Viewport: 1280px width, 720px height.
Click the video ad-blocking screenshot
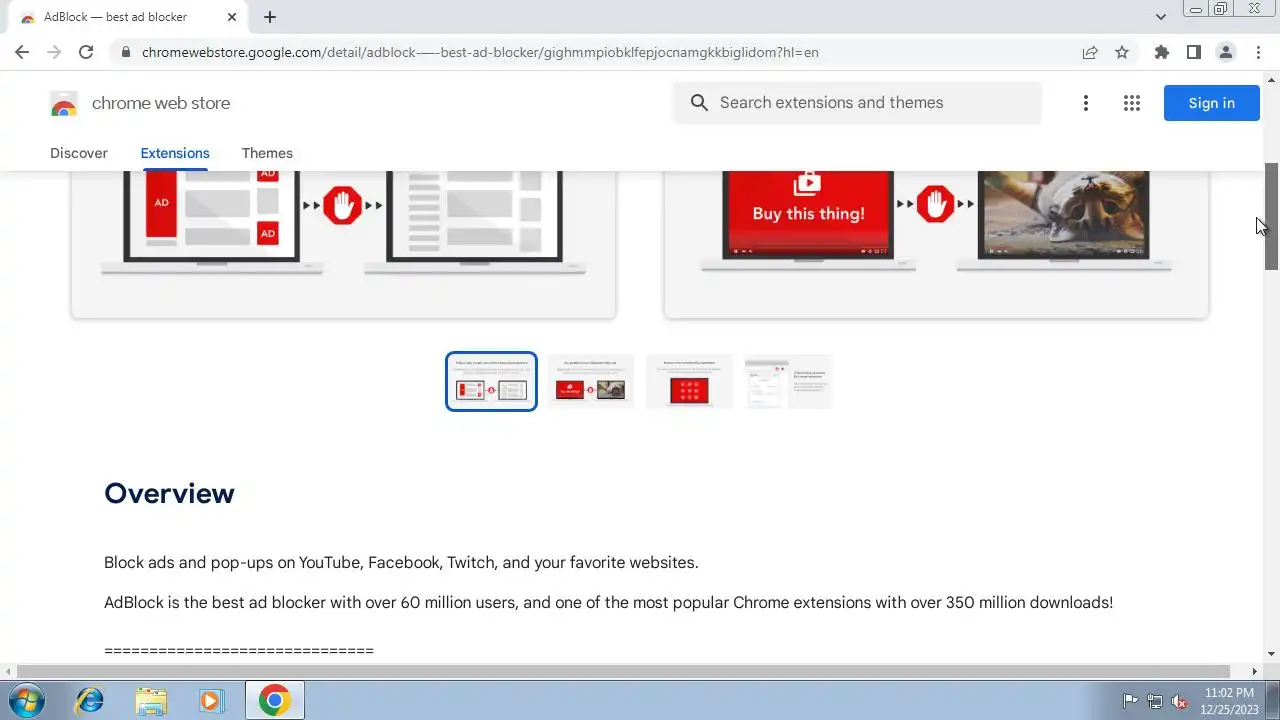(936, 244)
